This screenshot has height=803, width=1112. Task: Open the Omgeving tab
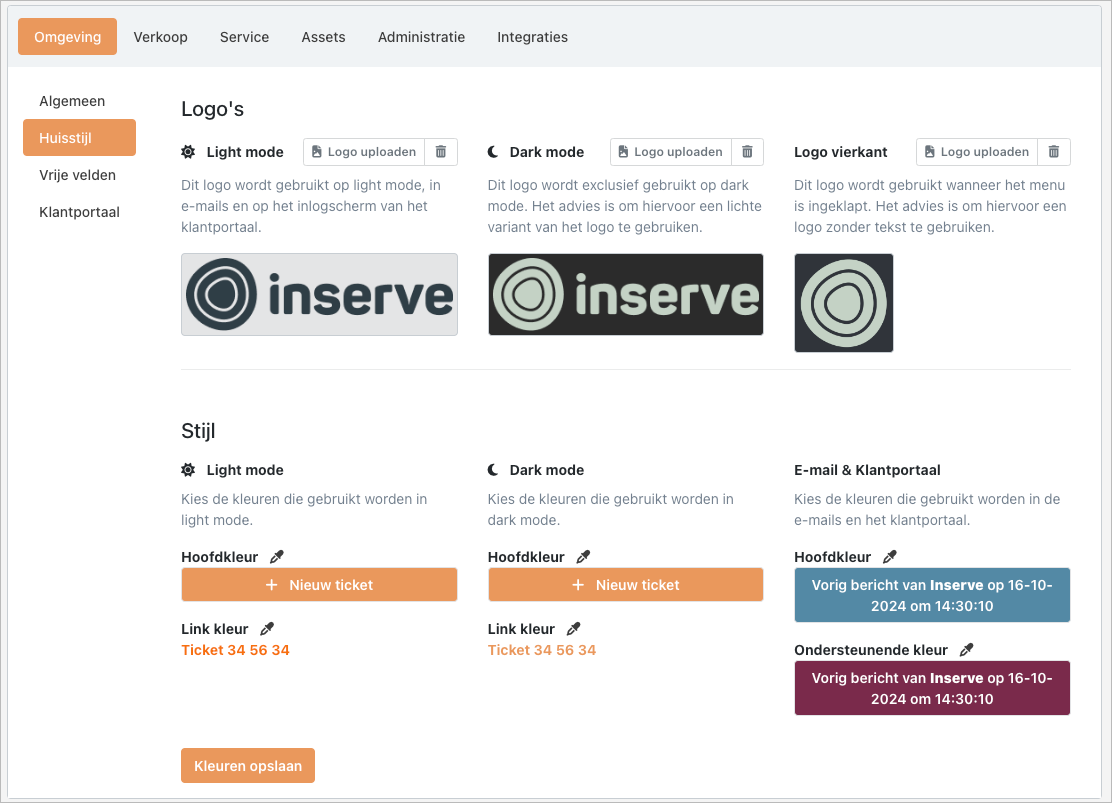click(x=67, y=37)
